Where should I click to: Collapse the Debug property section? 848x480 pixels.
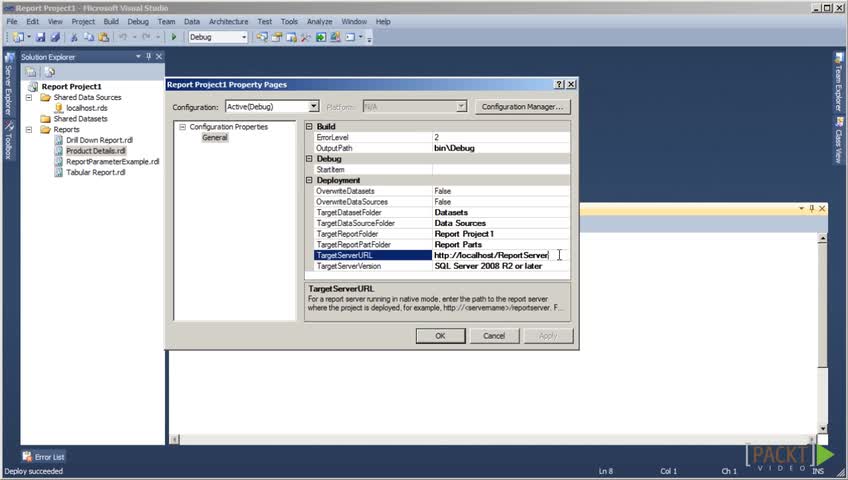click(309, 158)
